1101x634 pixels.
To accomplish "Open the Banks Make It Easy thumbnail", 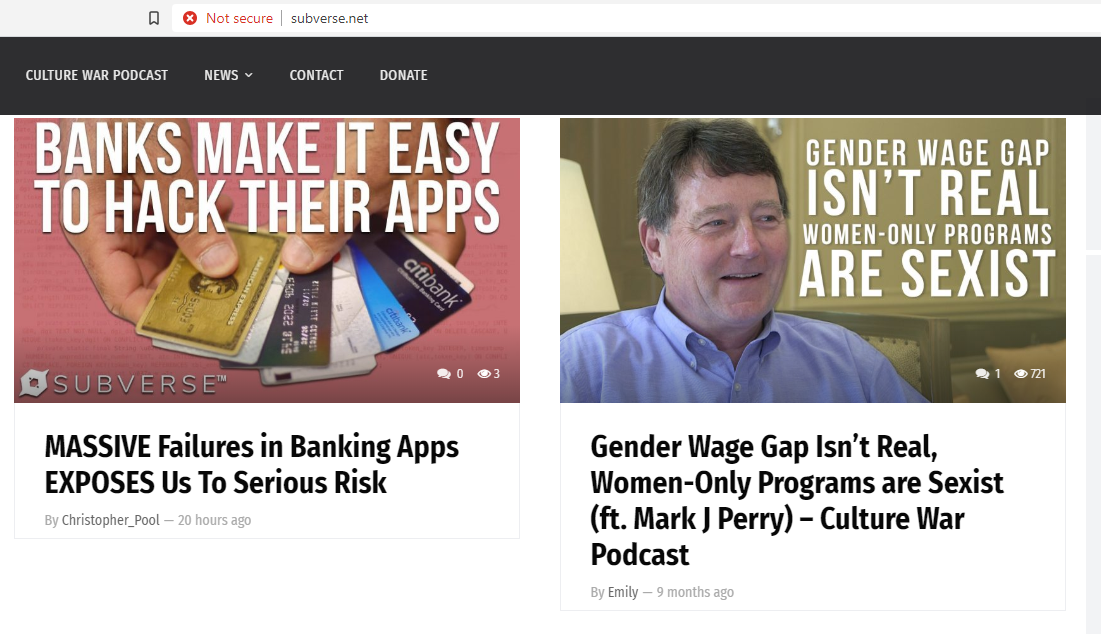I will [x=267, y=260].
